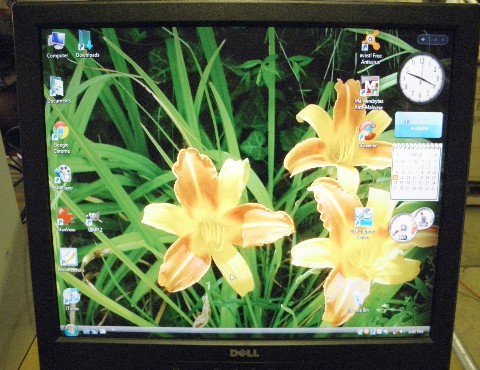Launch the red IrfanView shortcut
Viewport: 480px width, 370px height.
[66, 219]
